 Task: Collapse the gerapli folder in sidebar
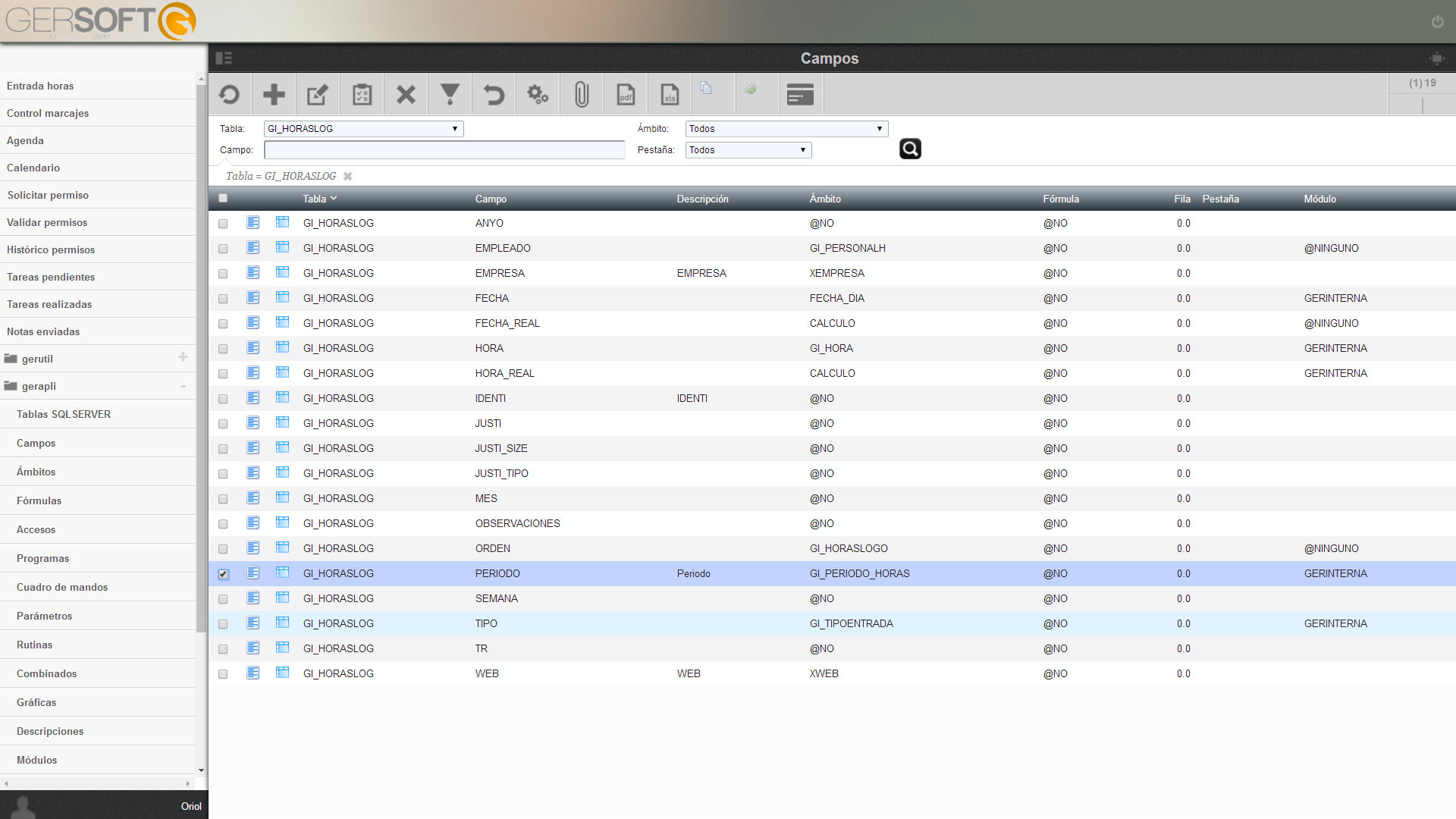pos(183,386)
